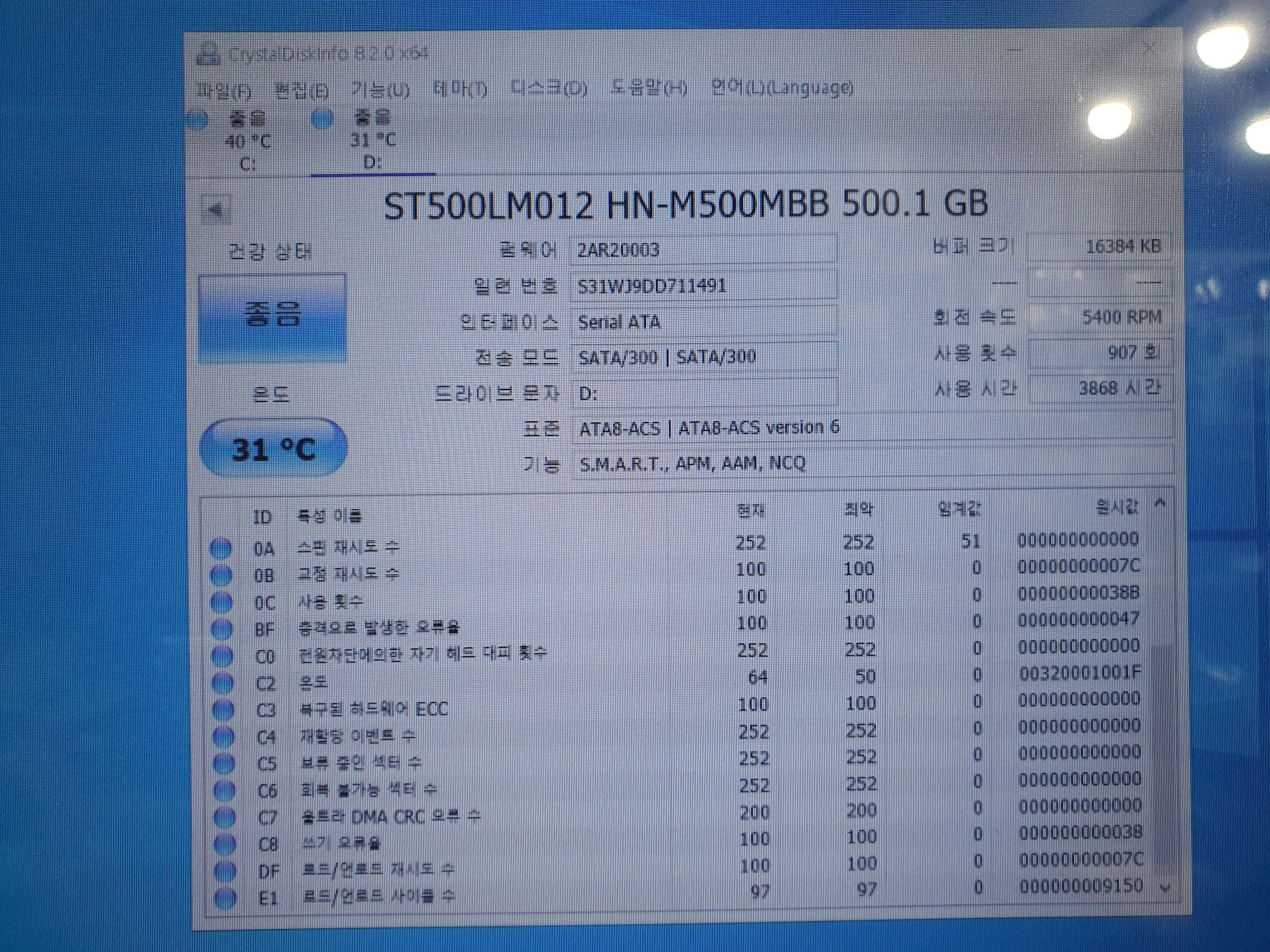Click the status circle for attribute C0
1270x952 pixels.
222,656
